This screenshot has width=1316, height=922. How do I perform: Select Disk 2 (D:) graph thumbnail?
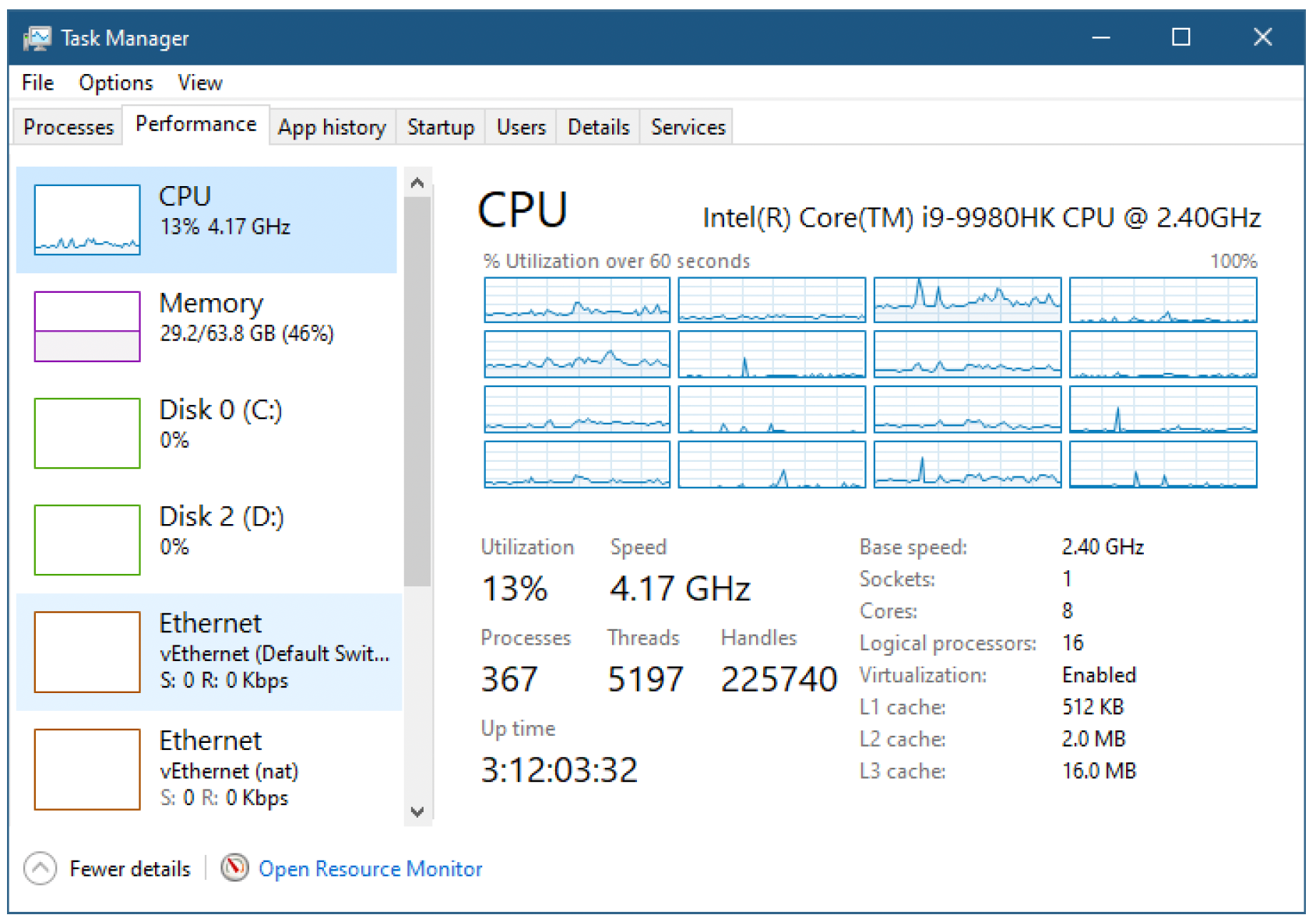(x=87, y=540)
